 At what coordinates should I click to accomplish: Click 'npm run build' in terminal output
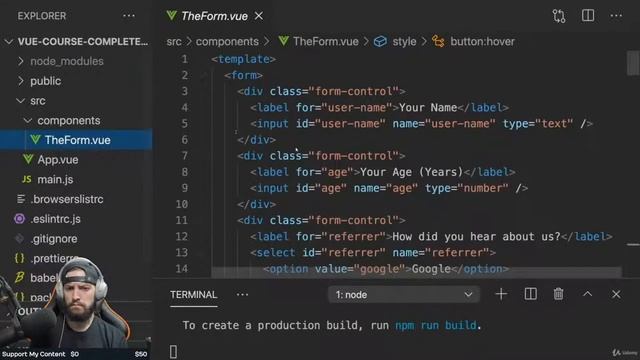coord(436,325)
